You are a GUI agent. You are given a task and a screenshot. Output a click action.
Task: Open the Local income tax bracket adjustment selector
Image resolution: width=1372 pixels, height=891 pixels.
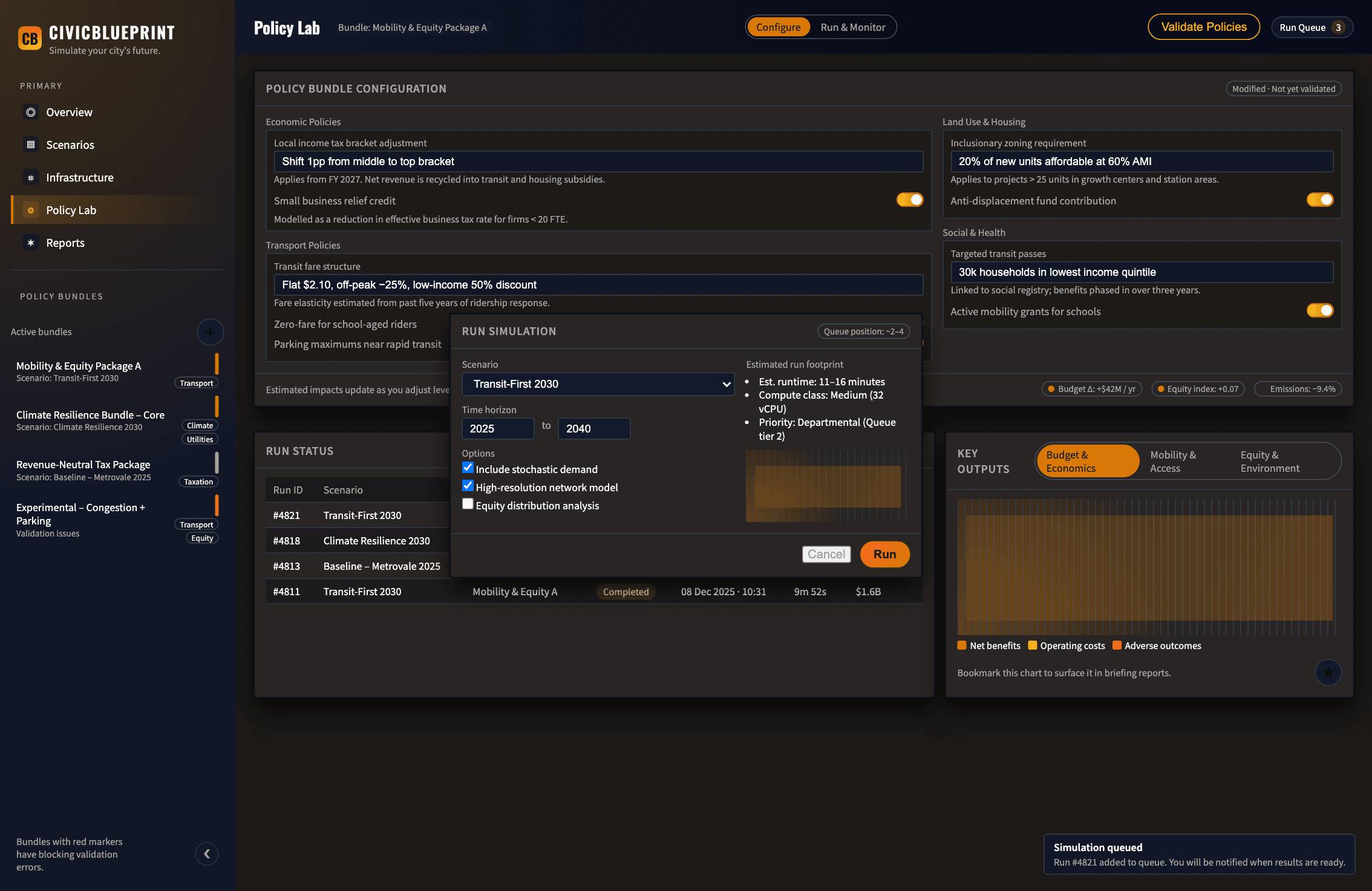click(598, 162)
